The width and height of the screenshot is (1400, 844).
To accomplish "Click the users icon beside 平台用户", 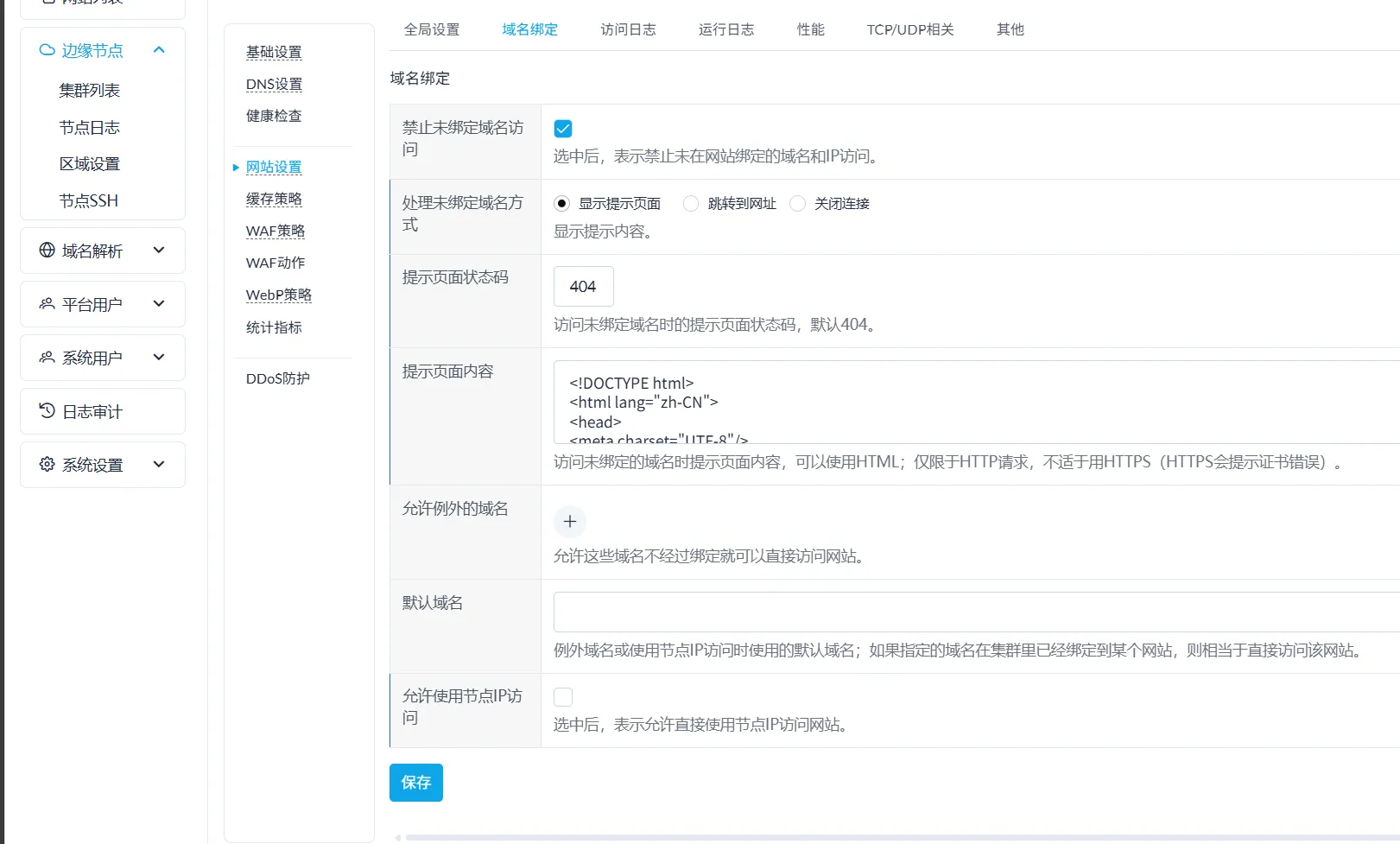I will [x=47, y=304].
